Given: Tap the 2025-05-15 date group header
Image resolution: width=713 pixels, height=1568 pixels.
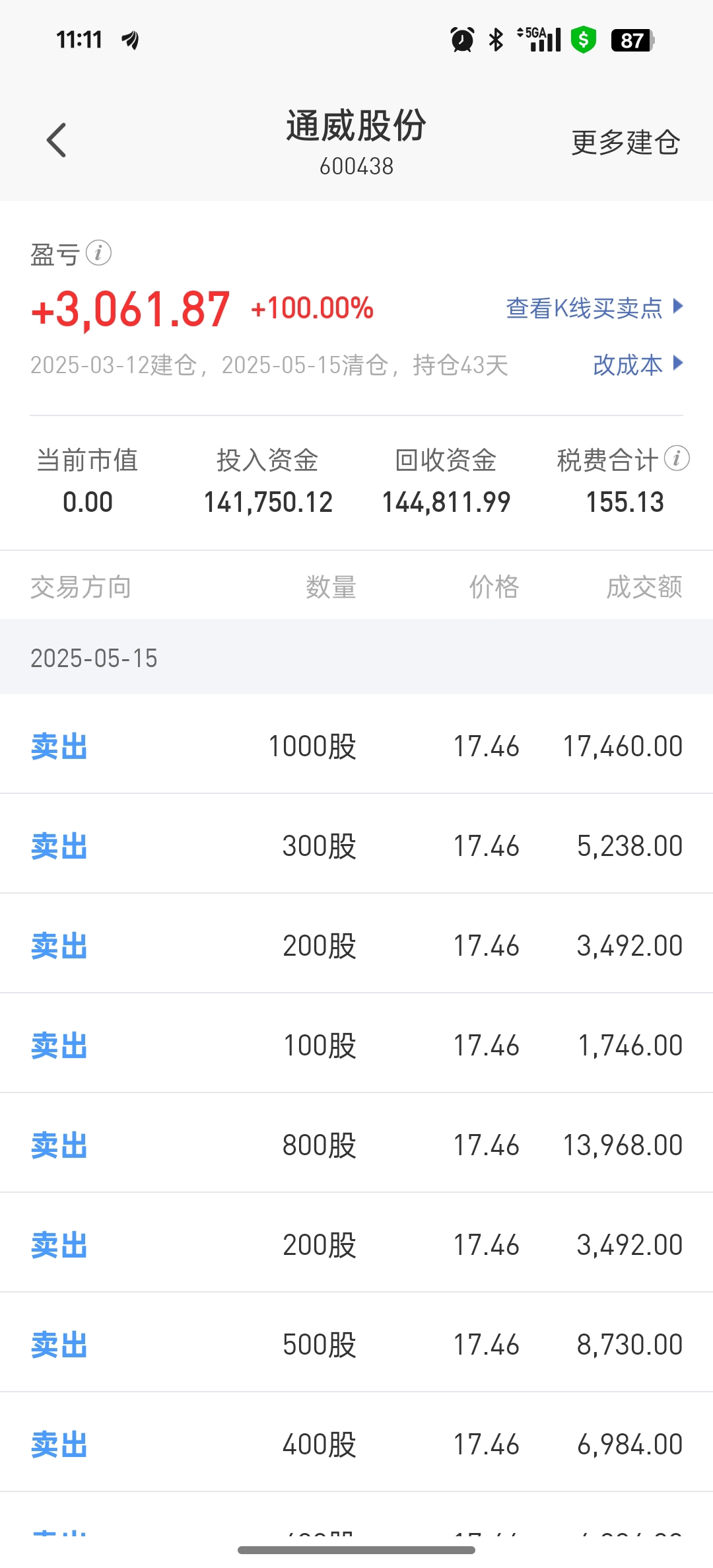Looking at the screenshot, I should (356, 657).
